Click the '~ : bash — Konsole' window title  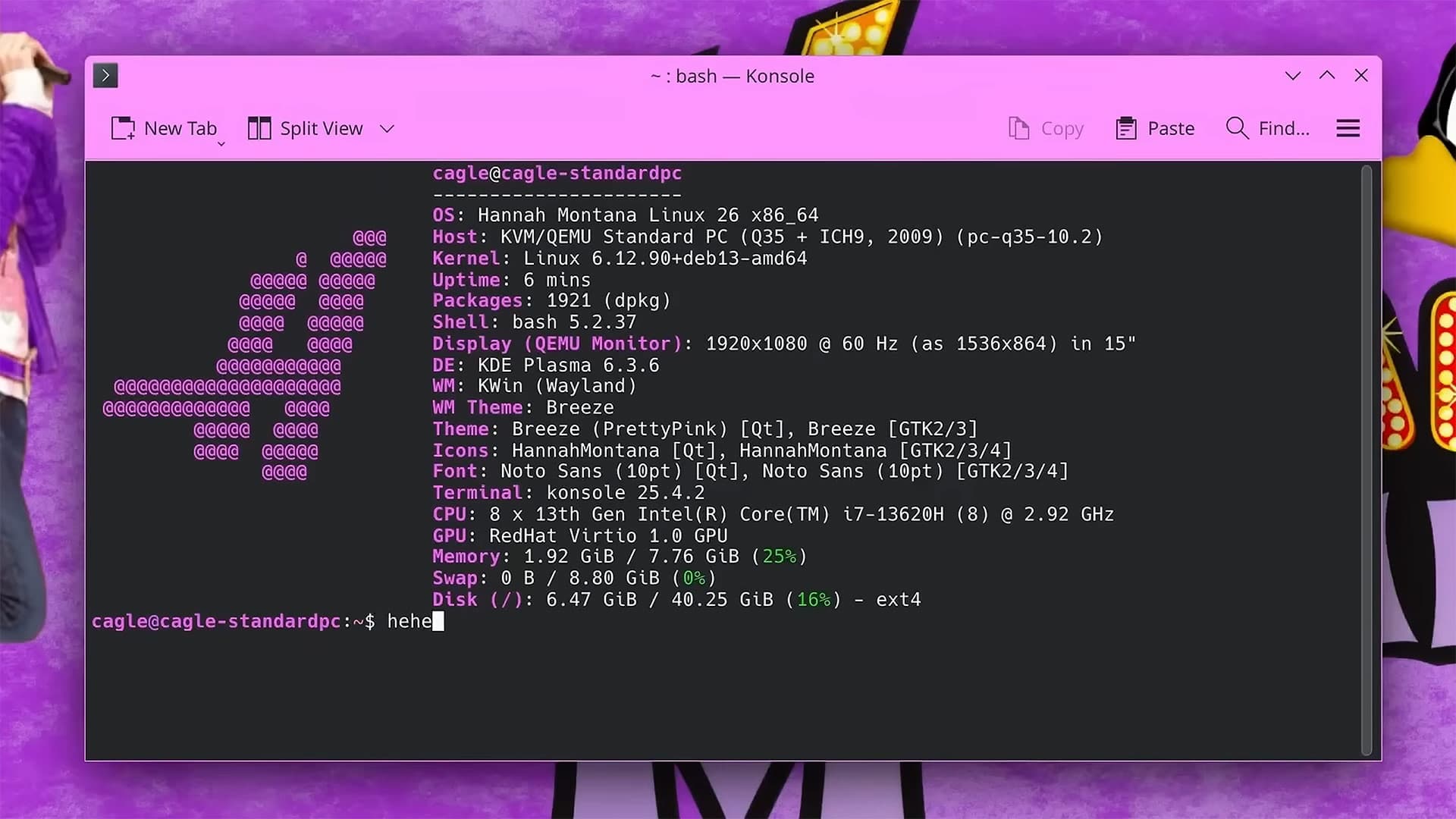733,76
